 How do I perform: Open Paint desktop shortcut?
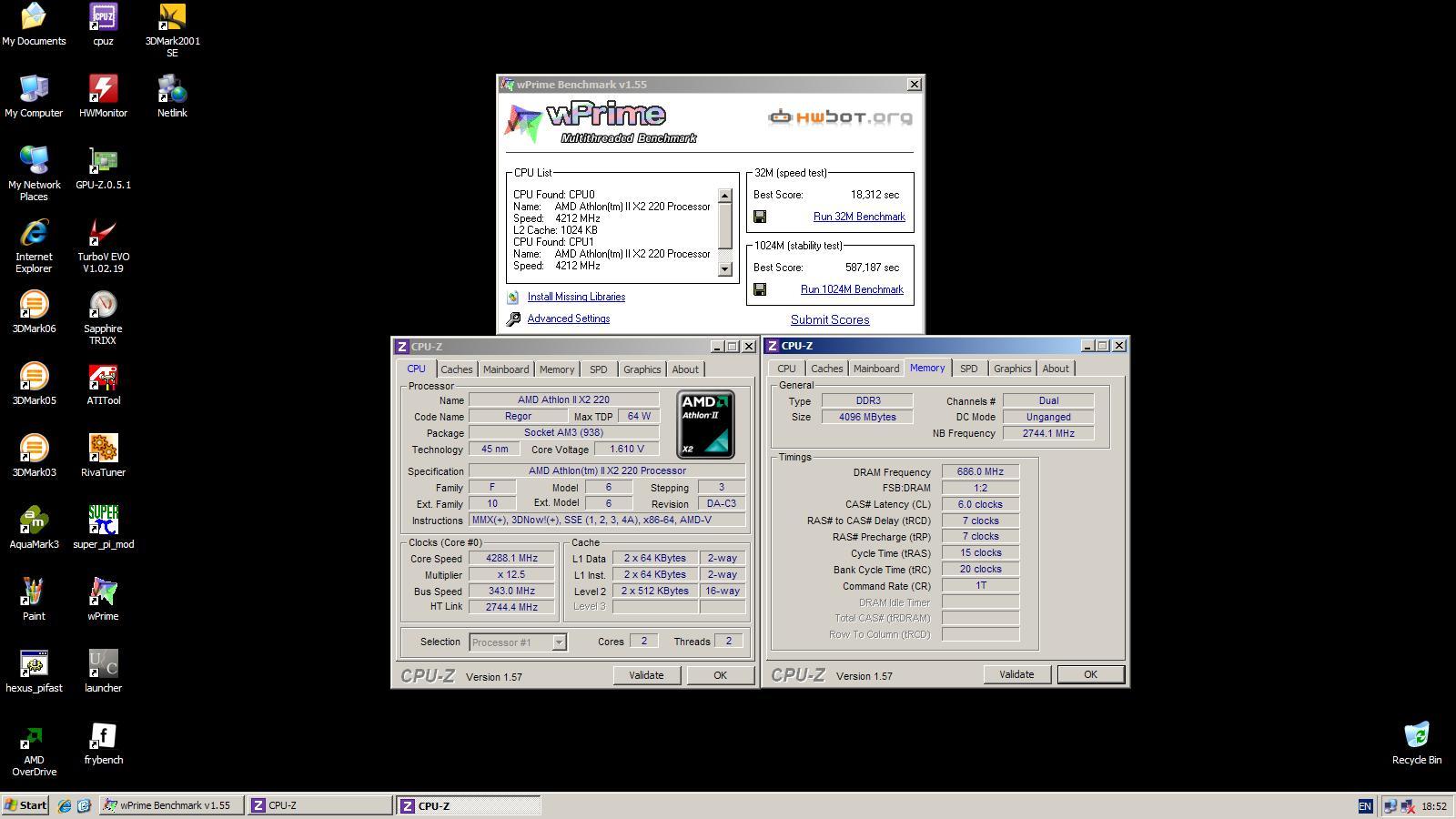tap(34, 600)
